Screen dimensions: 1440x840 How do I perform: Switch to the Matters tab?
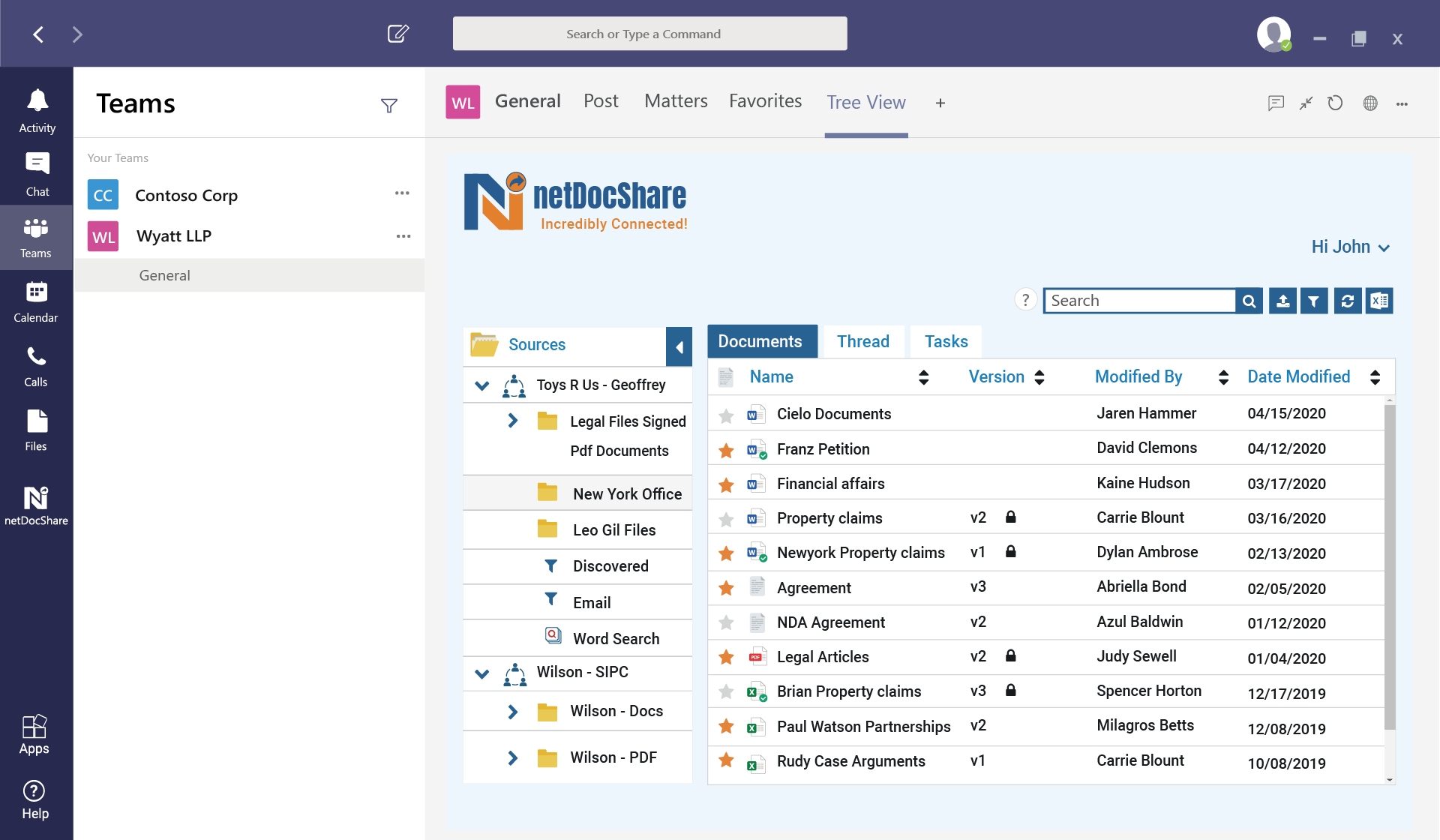tap(676, 101)
